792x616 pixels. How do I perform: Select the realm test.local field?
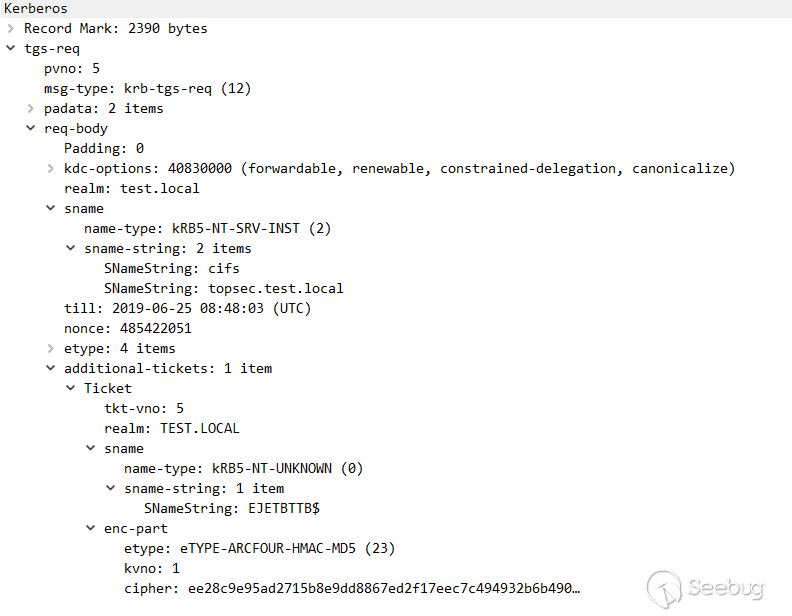[x=131, y=188]
